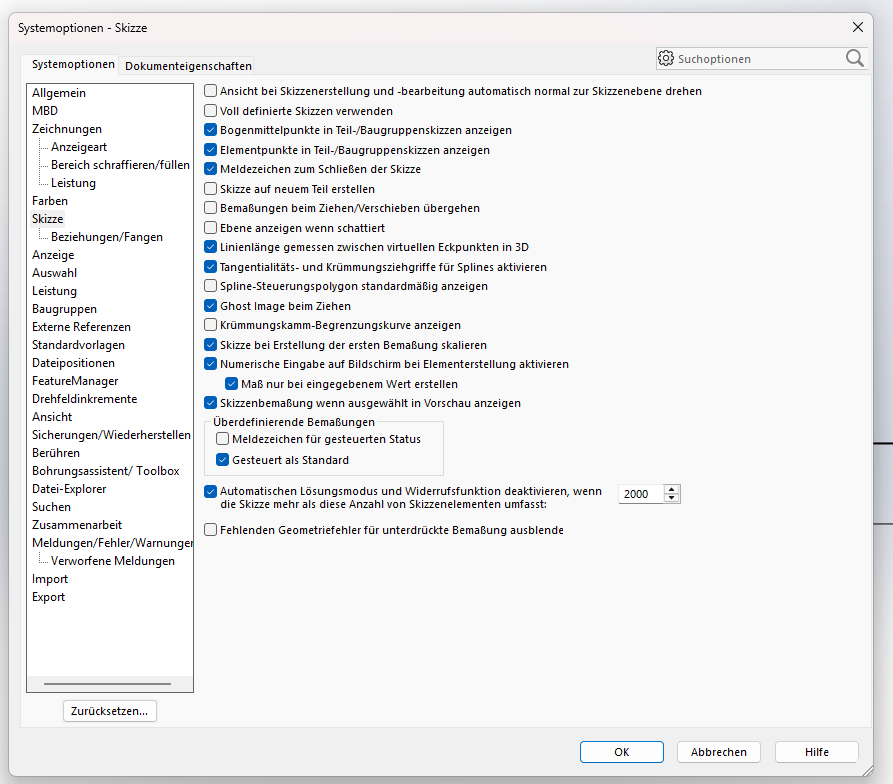Open Bohrungsassistent/ Toolbox options
893x784 pixels.
point(105,471)
